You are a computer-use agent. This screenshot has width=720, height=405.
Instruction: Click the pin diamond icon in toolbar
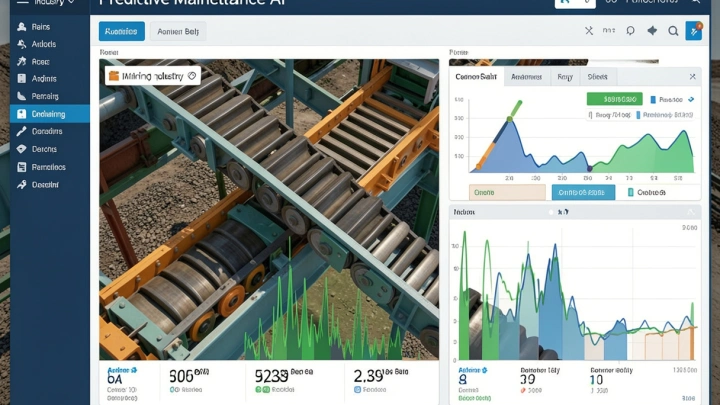652,31
